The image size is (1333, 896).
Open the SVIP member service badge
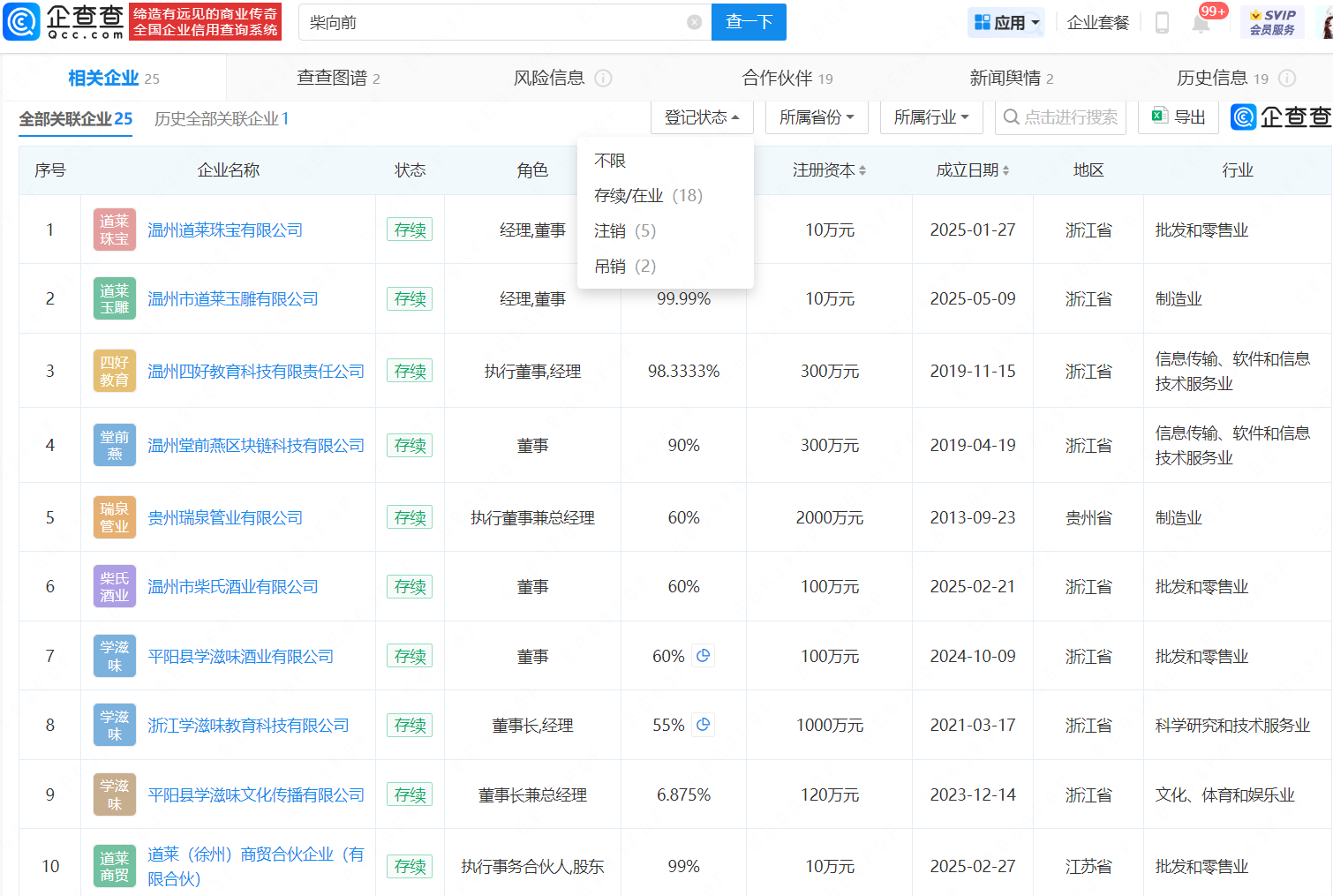(x=1272, y=22)
